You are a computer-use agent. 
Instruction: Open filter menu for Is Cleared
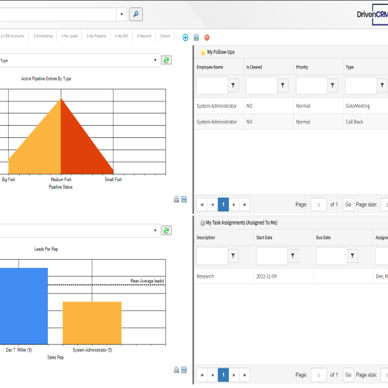(283, 86)
